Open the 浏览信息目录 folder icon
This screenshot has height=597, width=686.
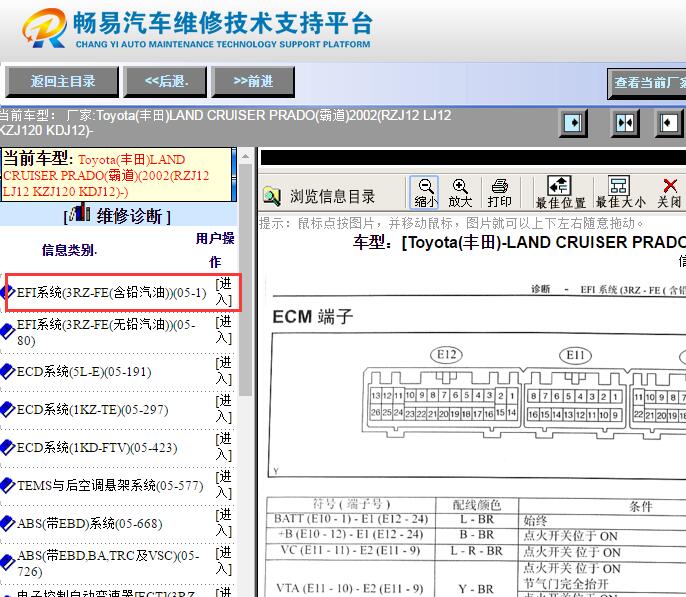(x=272, y=196)
